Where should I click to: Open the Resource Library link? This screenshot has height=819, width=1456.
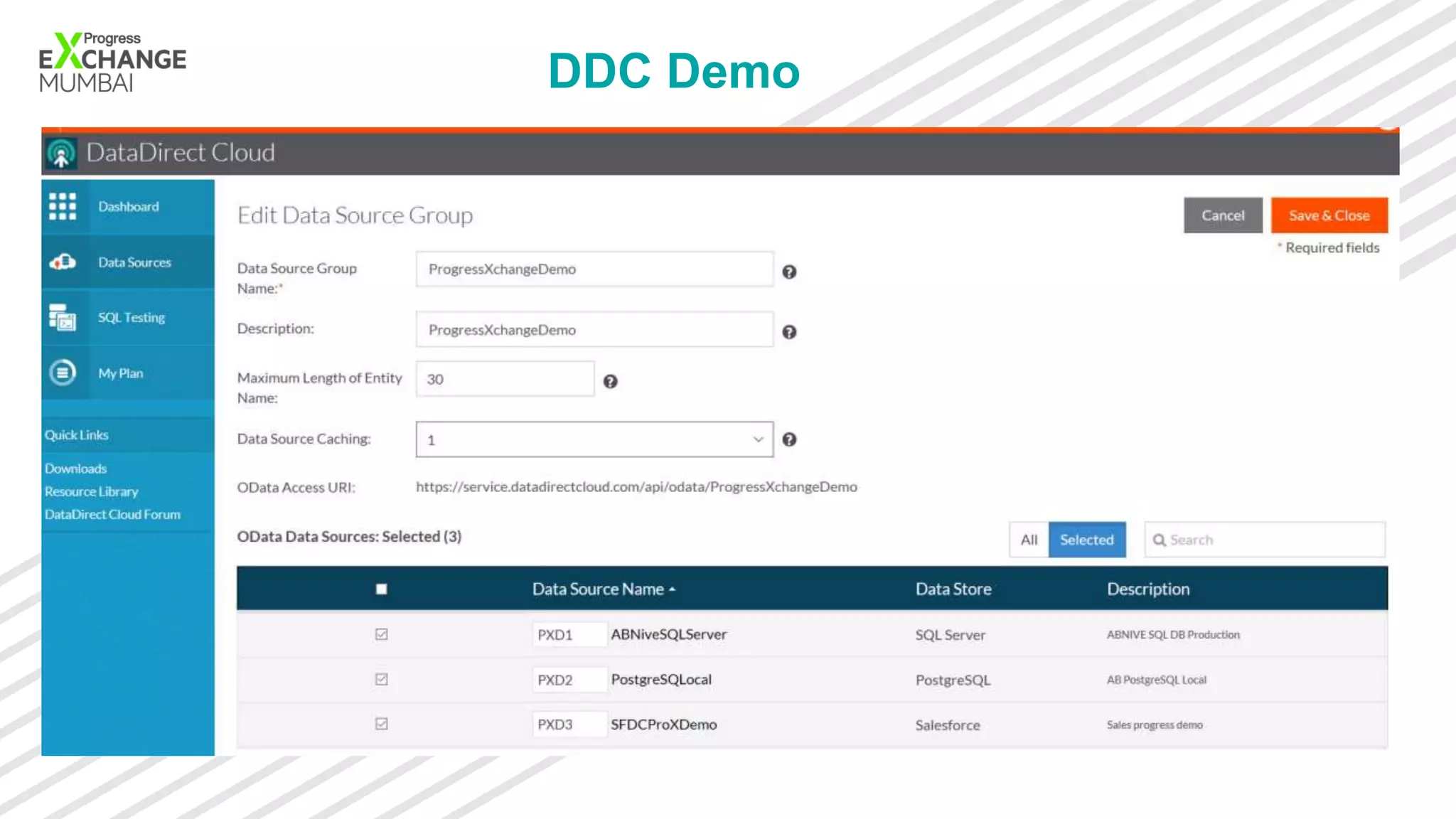(91, 491)
